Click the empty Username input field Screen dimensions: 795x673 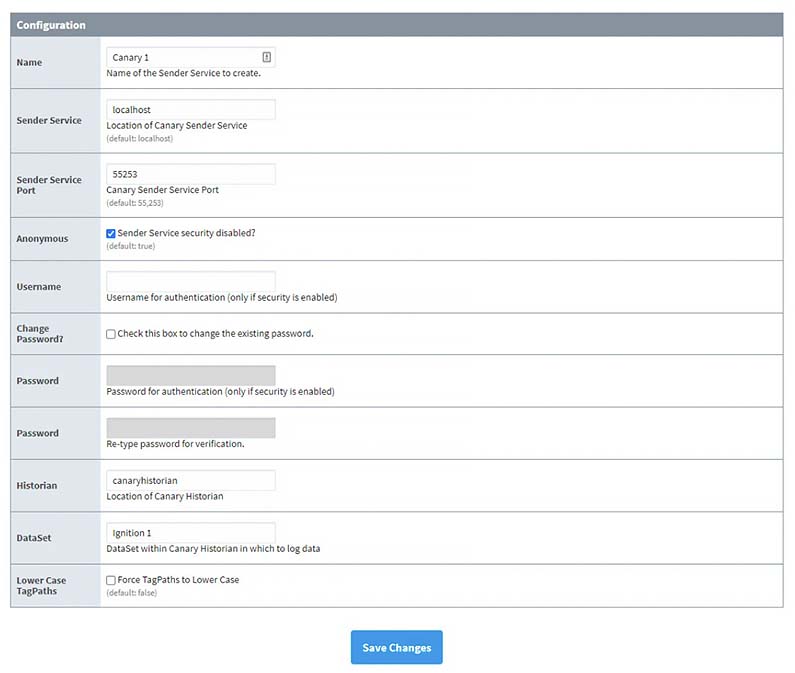190,282
